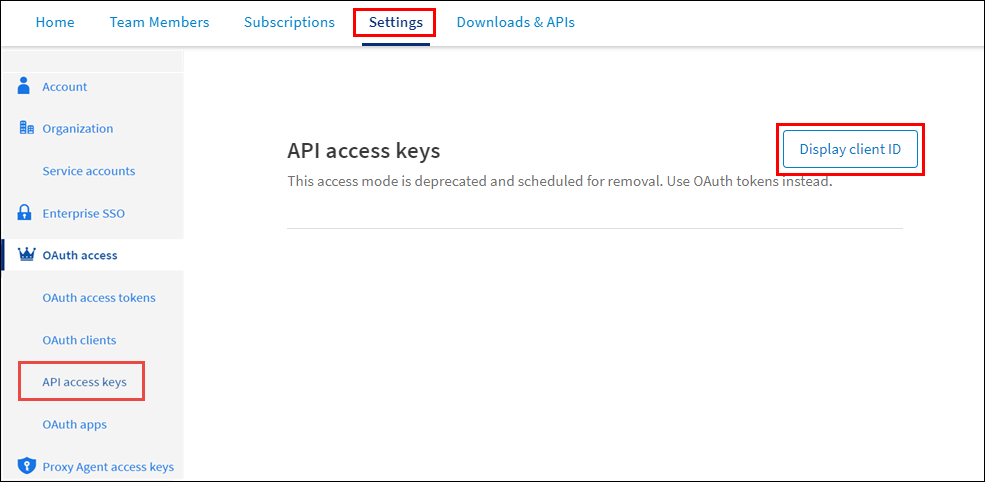Viewport: 985px width, 482px height.
Task: Switch to Team Members tab
Action: click(160, 22)
